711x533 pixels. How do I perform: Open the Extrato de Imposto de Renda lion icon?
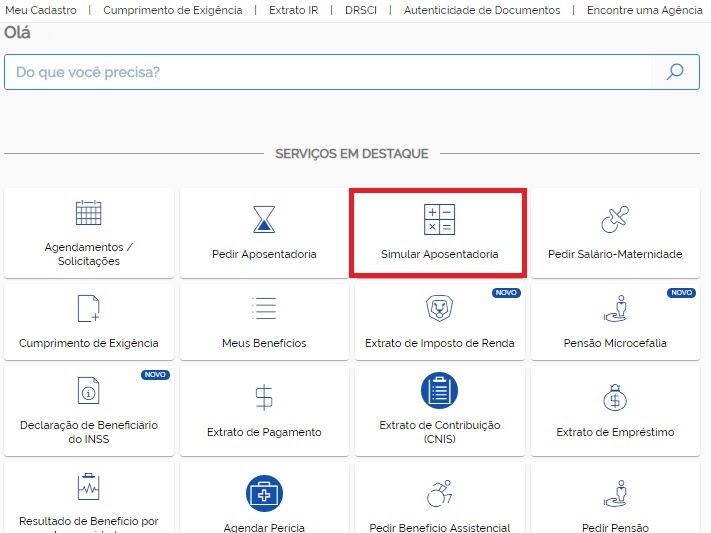439,308
